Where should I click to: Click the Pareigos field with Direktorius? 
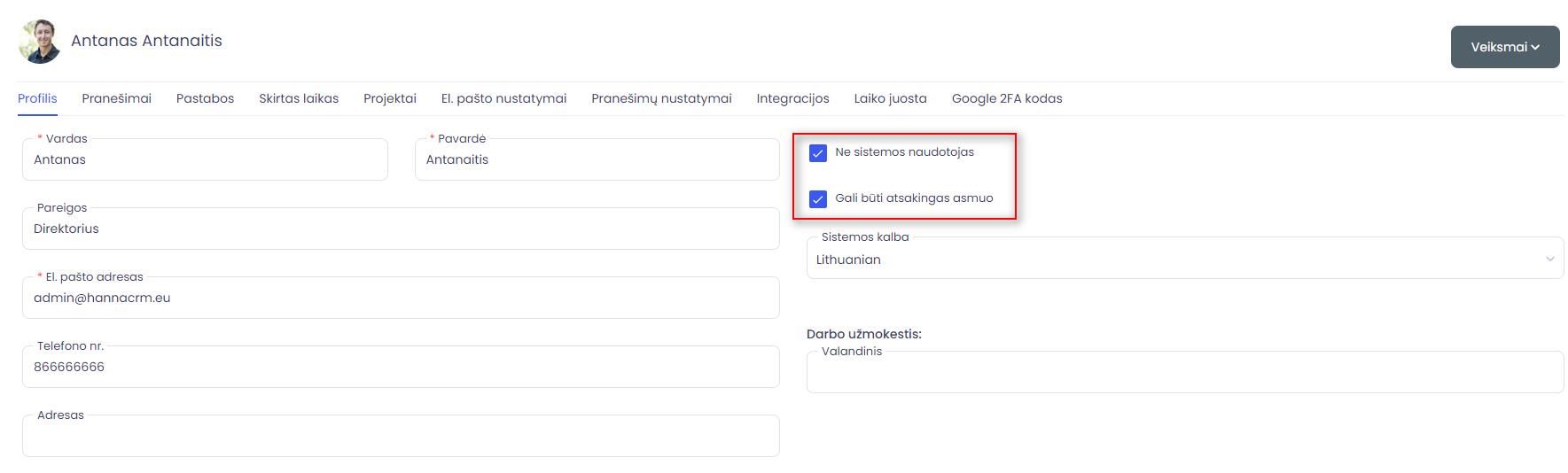[401, 229]
